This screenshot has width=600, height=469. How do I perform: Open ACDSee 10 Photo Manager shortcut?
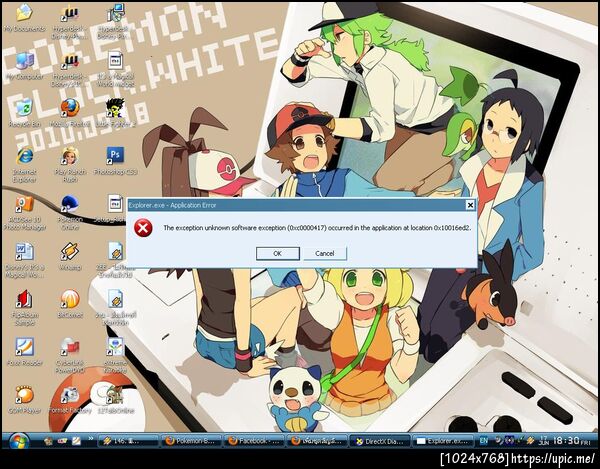(24, 213)
